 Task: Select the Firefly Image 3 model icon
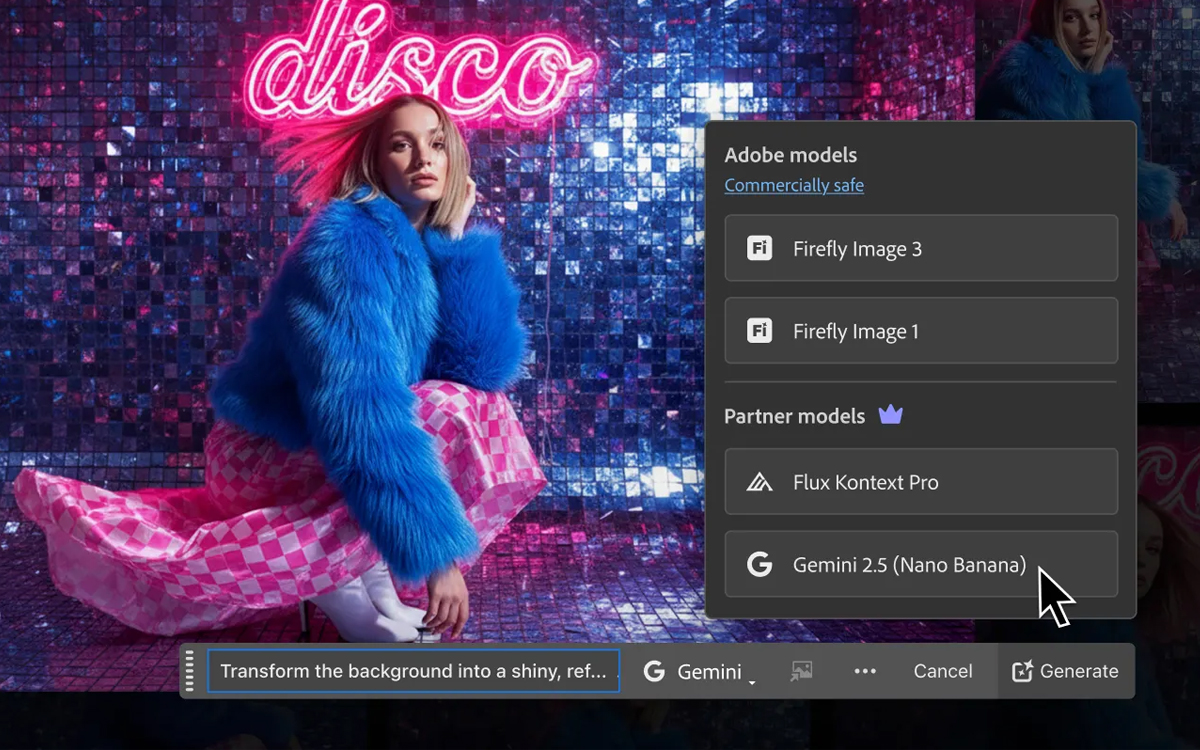coord(759,248)
